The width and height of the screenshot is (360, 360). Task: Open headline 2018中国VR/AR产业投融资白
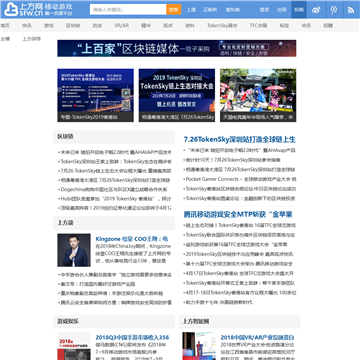257,337
